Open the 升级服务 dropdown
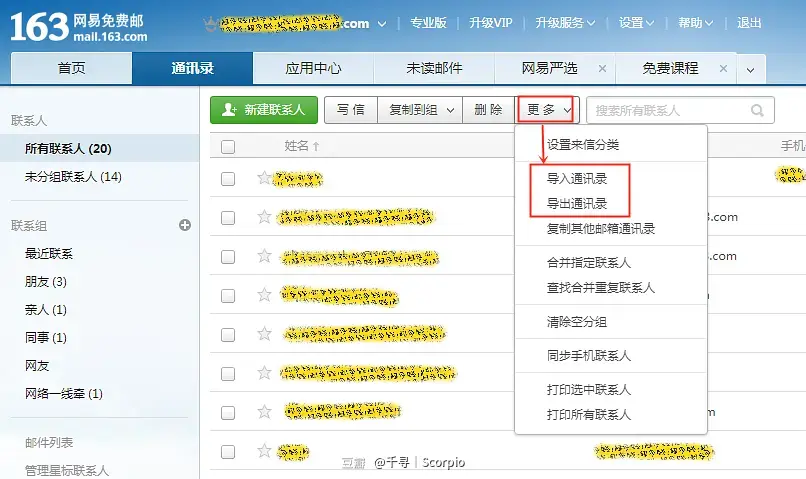Viewport: 806px width, 479px height. 565,23
